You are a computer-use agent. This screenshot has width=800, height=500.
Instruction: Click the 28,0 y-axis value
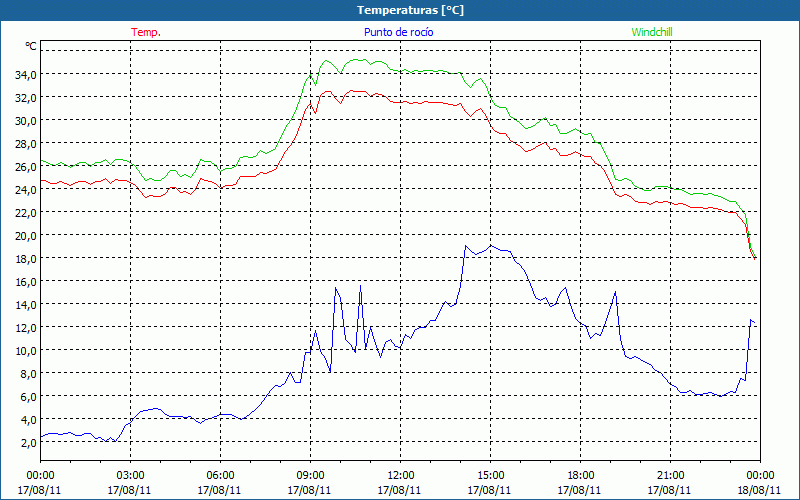(x=26, y=144)
